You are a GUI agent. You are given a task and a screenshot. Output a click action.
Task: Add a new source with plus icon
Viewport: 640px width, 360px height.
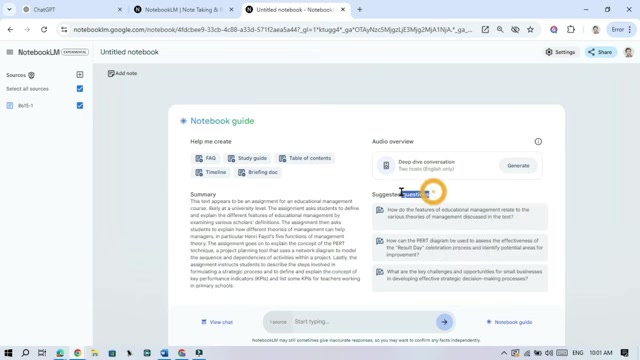tap(80, 75)
